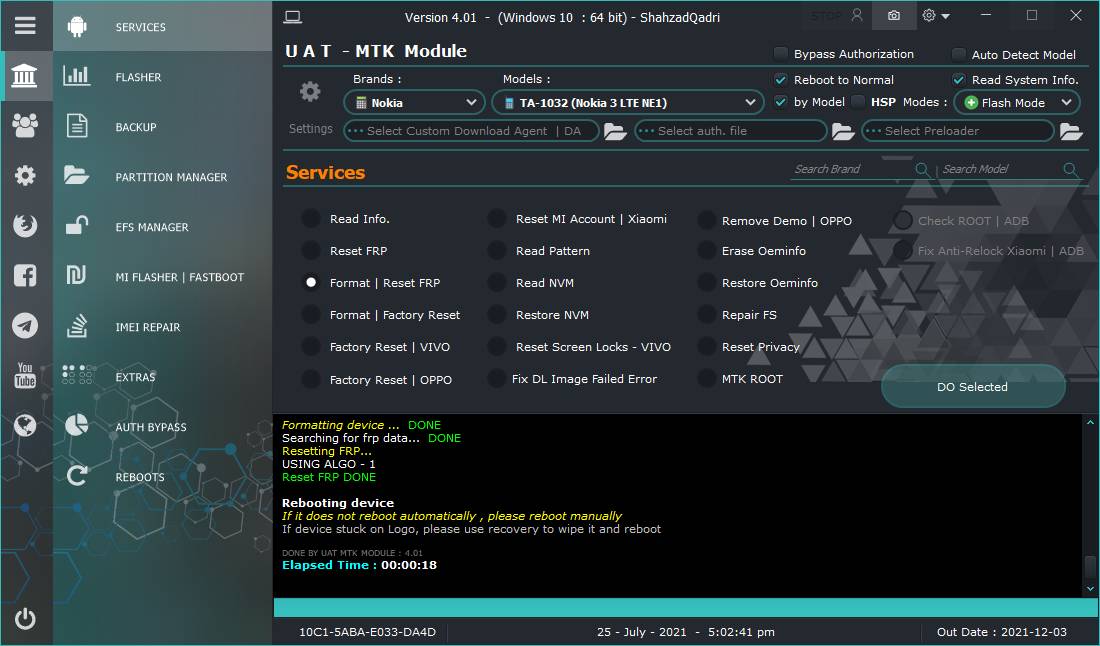Click the YouTube icon in sidebar
This screenshot has width=1100, height=646.
pos(25,375)
